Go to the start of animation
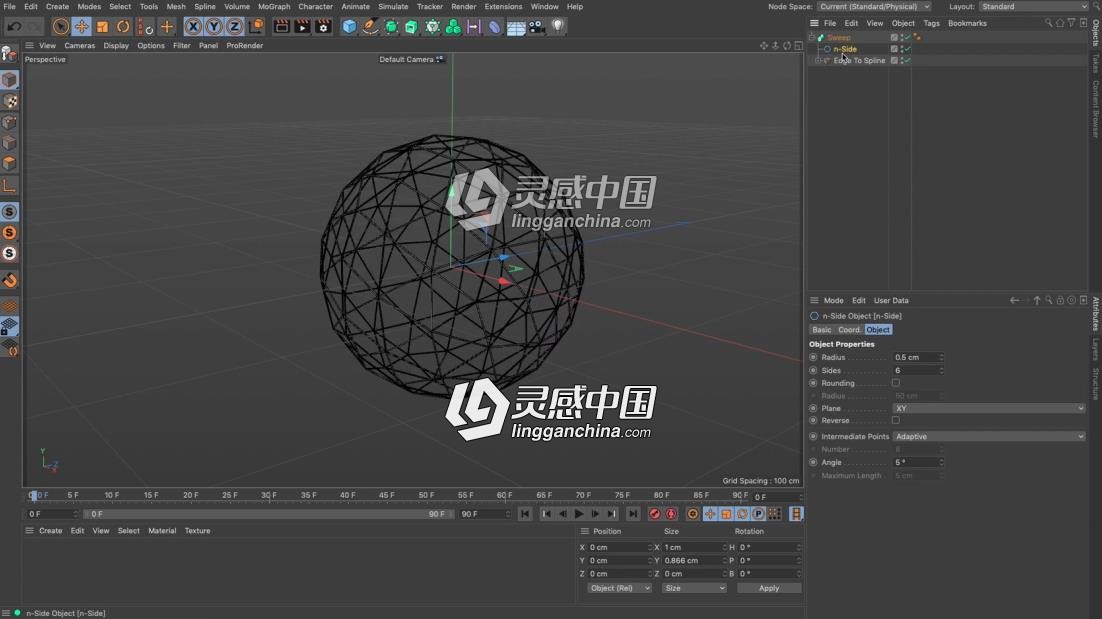The height and width of the screenshot is (619, 1102). (x=525, y=514)
